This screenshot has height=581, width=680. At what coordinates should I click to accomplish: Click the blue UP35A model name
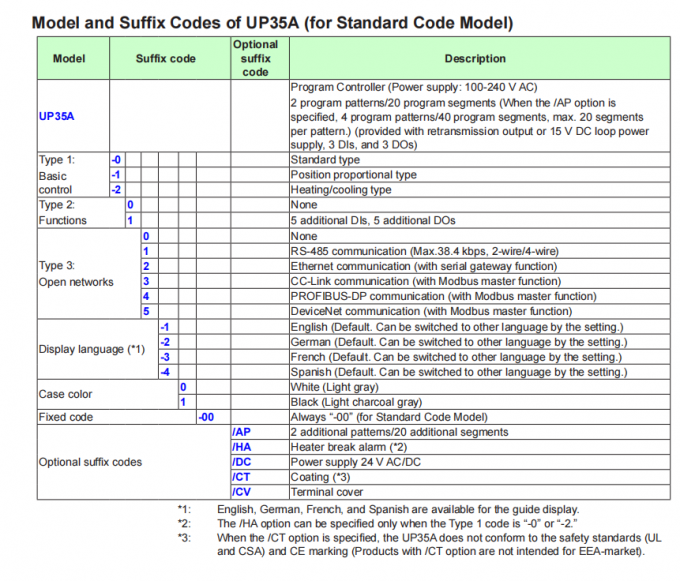(x=57, y=117)
